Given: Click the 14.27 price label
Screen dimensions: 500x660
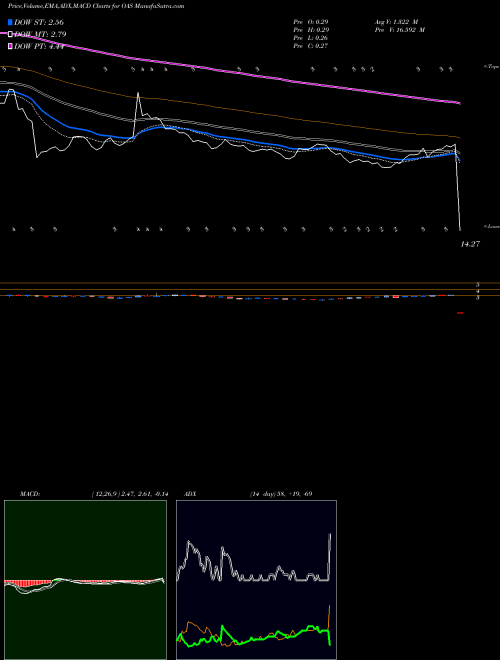Looking at the screenshot, I should 470,244.
